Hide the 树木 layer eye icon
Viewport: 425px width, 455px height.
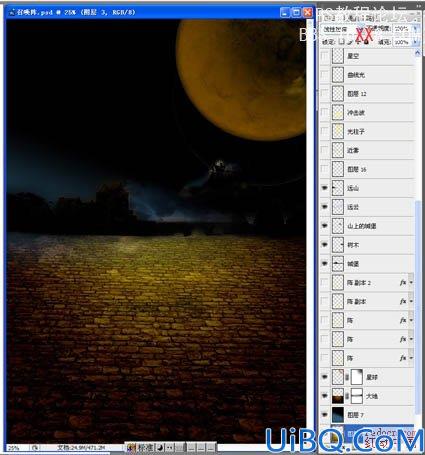tap(324, 245)
